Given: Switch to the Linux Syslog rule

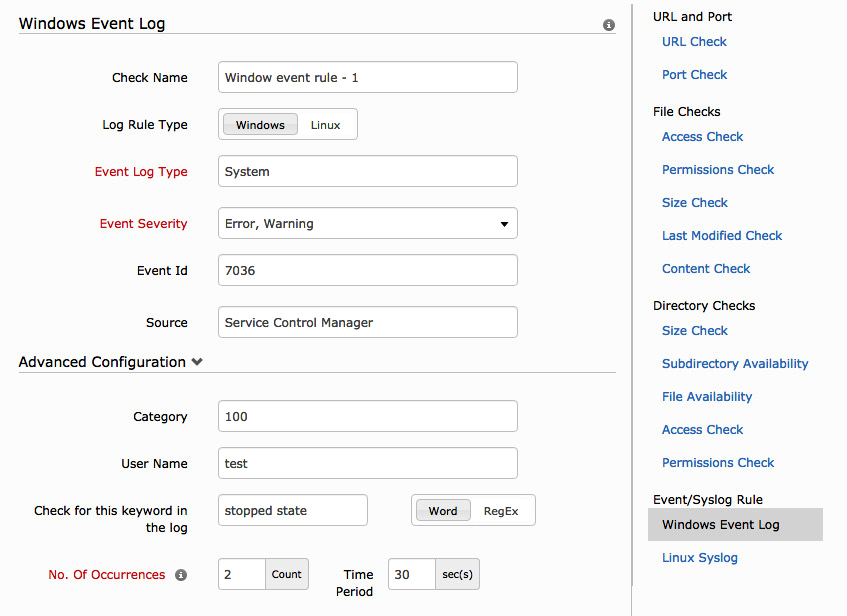Looking at the screenshot, I should tap(699, 557).
